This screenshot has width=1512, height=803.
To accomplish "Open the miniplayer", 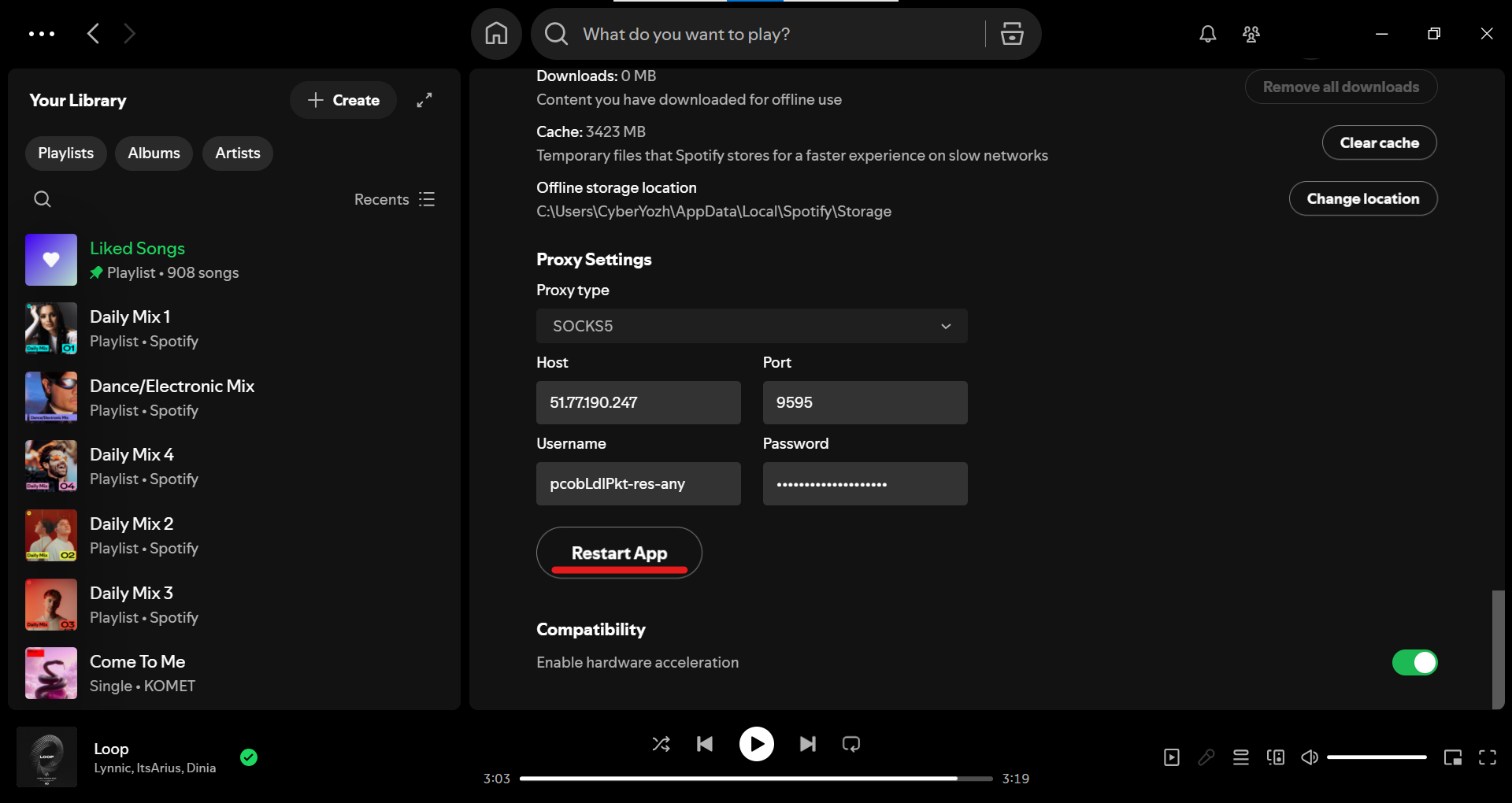I will click(x=1453, y=757).
